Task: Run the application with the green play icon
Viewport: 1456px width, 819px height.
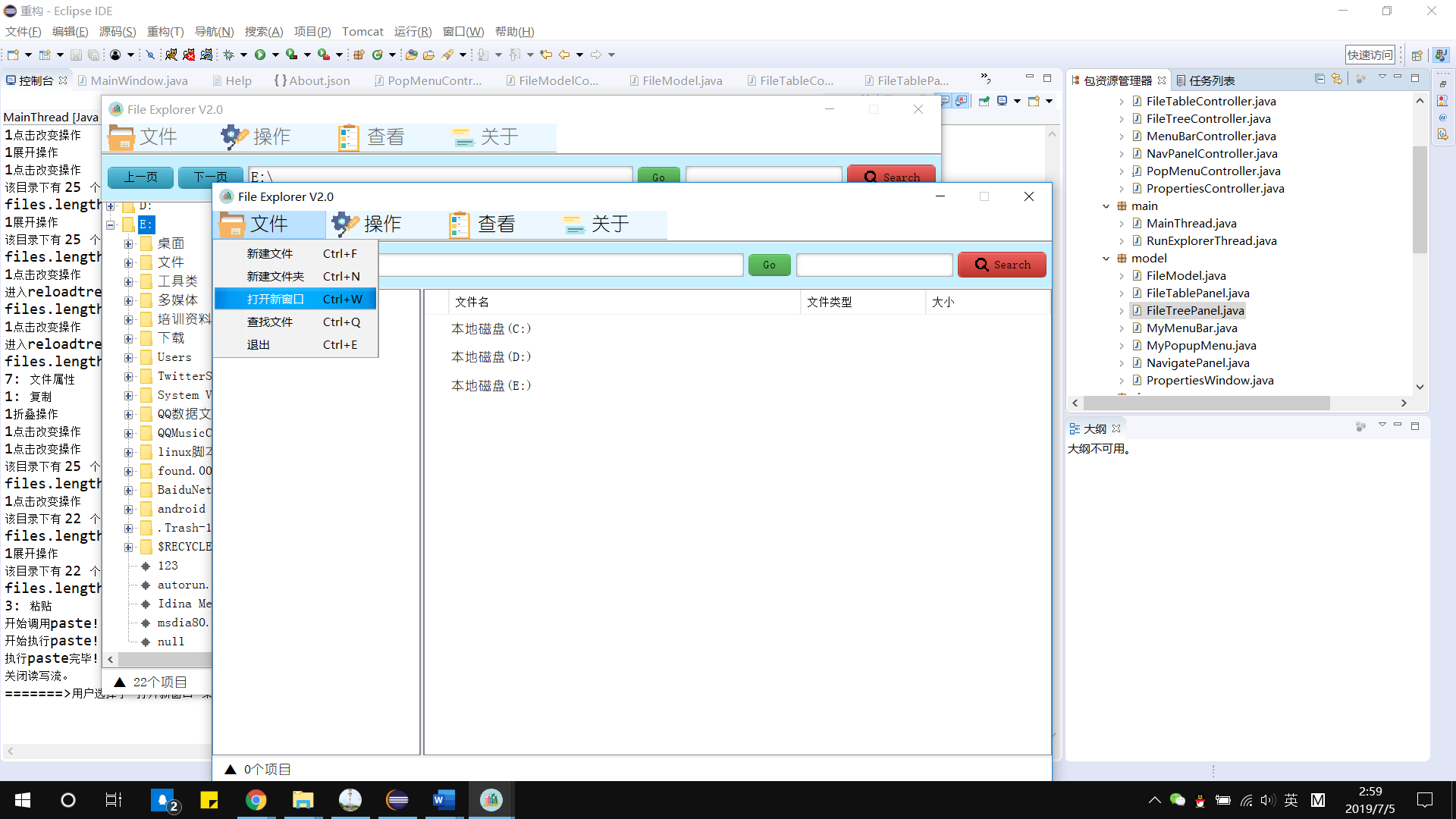Action: 260,55
